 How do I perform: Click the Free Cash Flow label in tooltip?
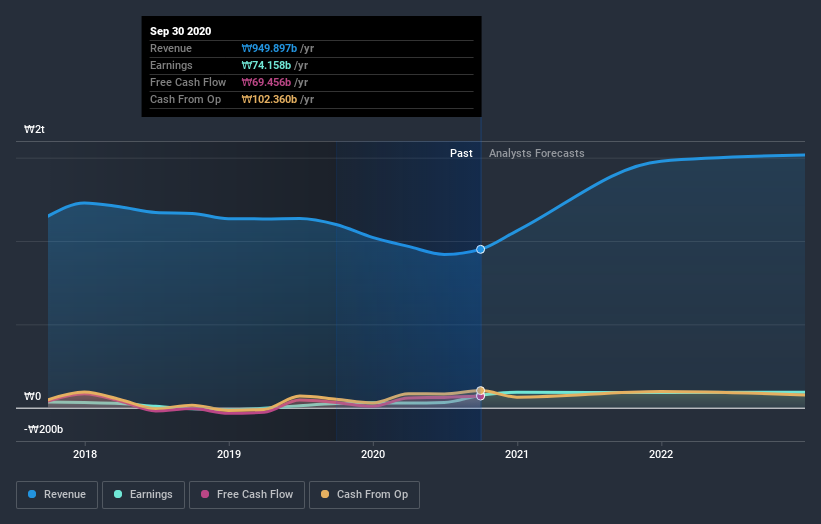tap(188, 82)
